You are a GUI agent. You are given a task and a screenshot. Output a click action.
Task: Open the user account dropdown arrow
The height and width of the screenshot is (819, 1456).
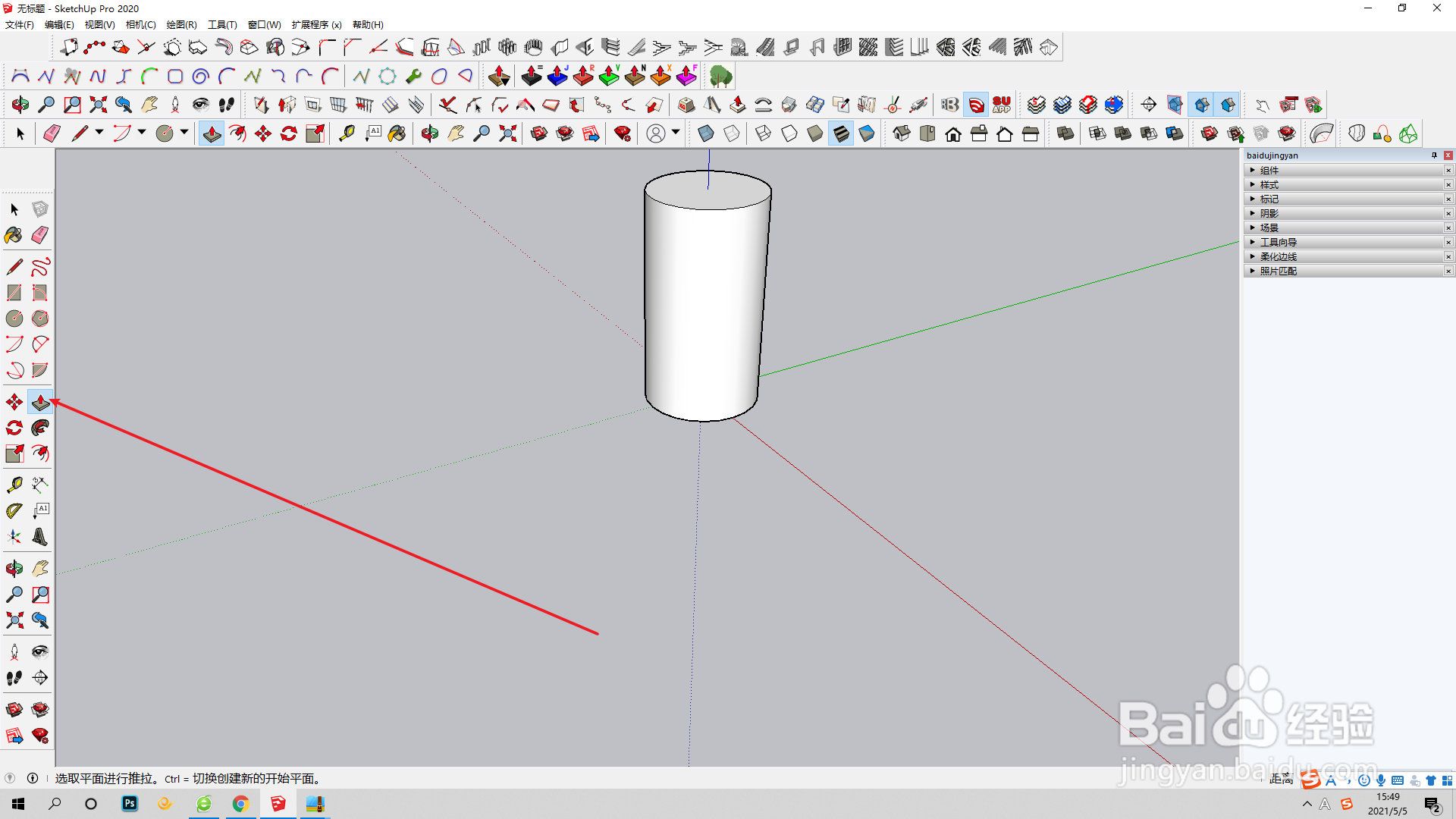[676, 133]
